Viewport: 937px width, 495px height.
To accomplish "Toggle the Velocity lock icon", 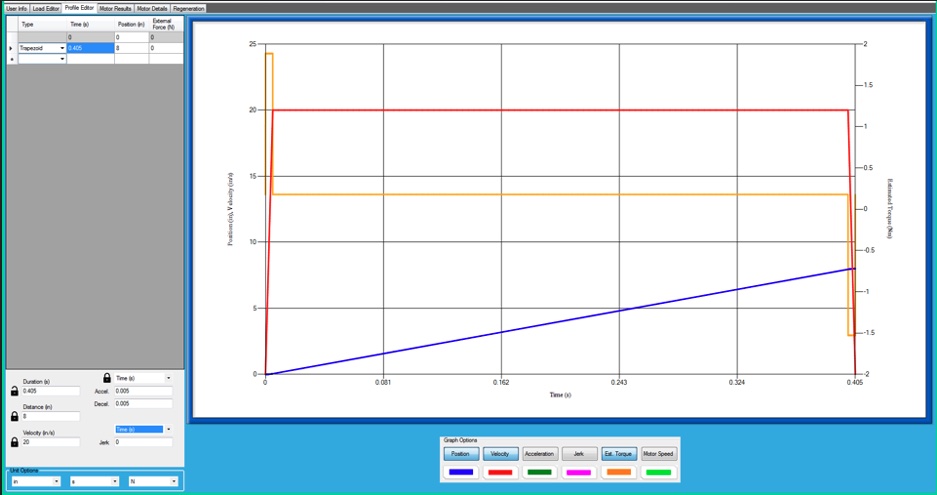I will click(14, 442).
